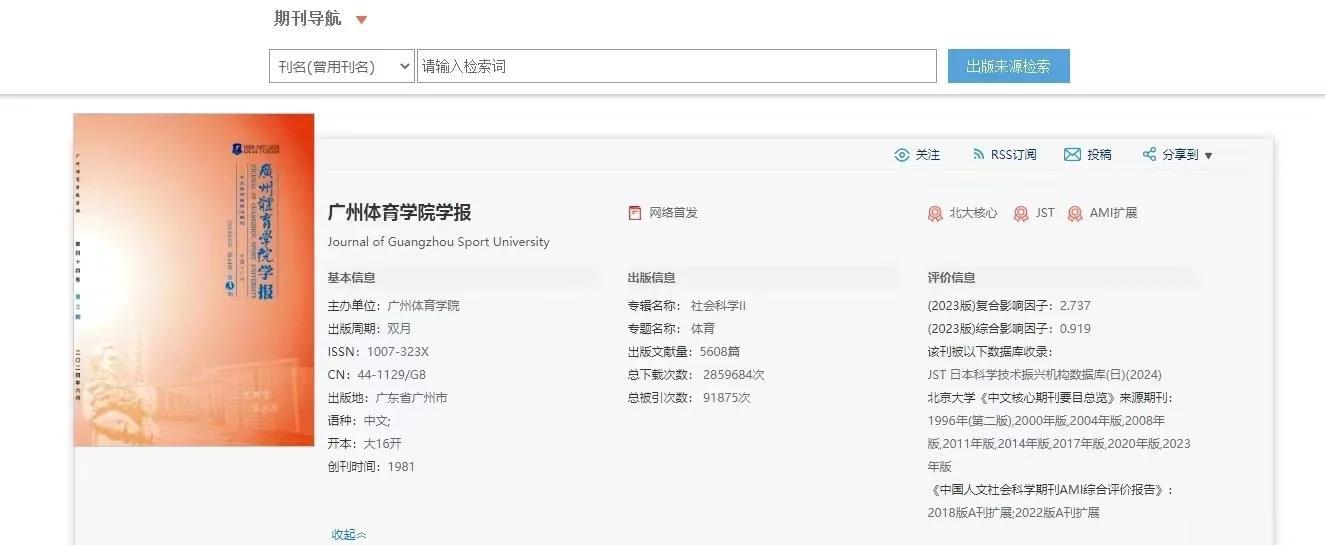Collapse journal details with 收起
This screenshot has width=1325, height=545.
tap(349, 535)
